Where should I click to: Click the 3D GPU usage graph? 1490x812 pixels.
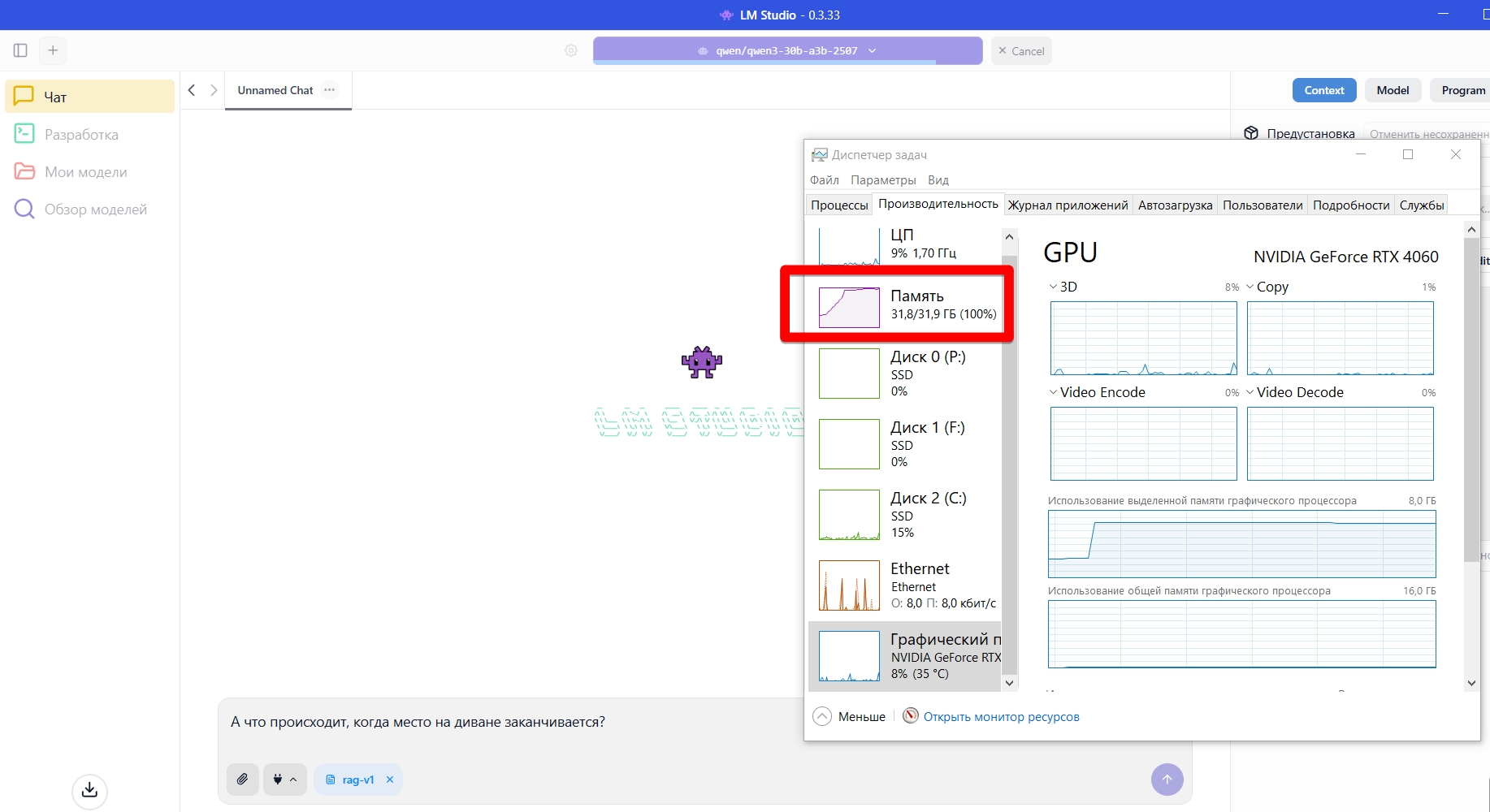(1144, 338)
